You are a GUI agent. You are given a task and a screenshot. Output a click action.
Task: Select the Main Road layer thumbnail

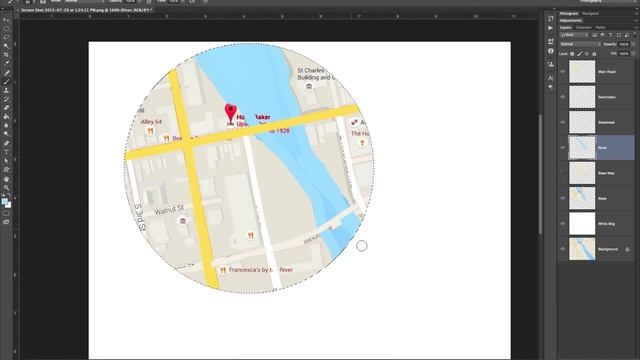582,71
